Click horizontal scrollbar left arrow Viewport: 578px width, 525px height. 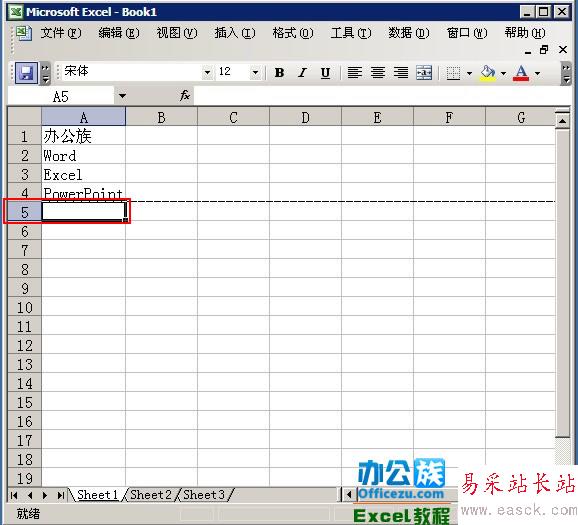tap(349, 494)
